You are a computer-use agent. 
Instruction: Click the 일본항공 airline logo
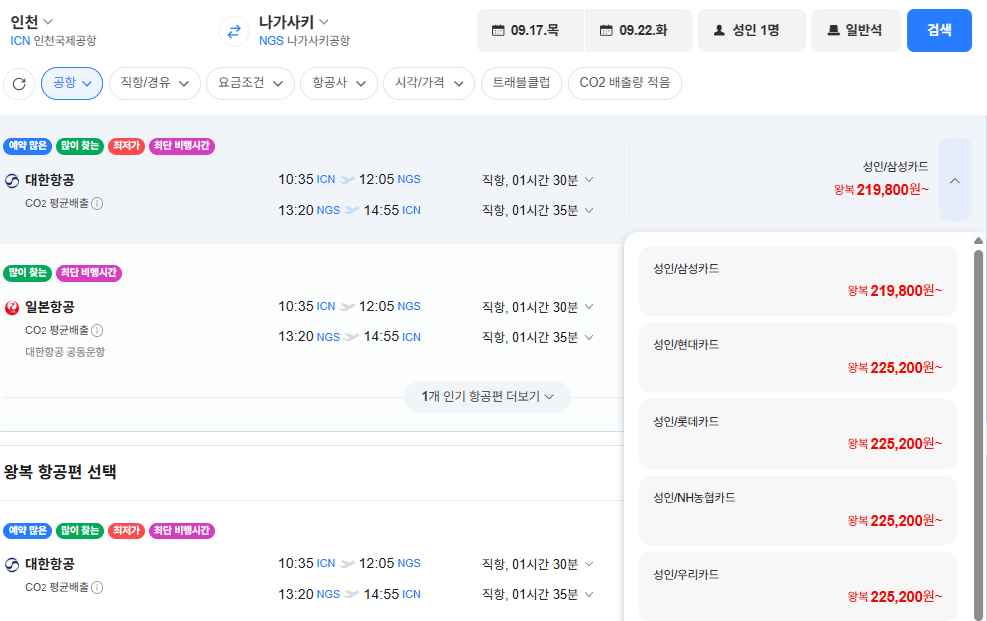(11, 308)
